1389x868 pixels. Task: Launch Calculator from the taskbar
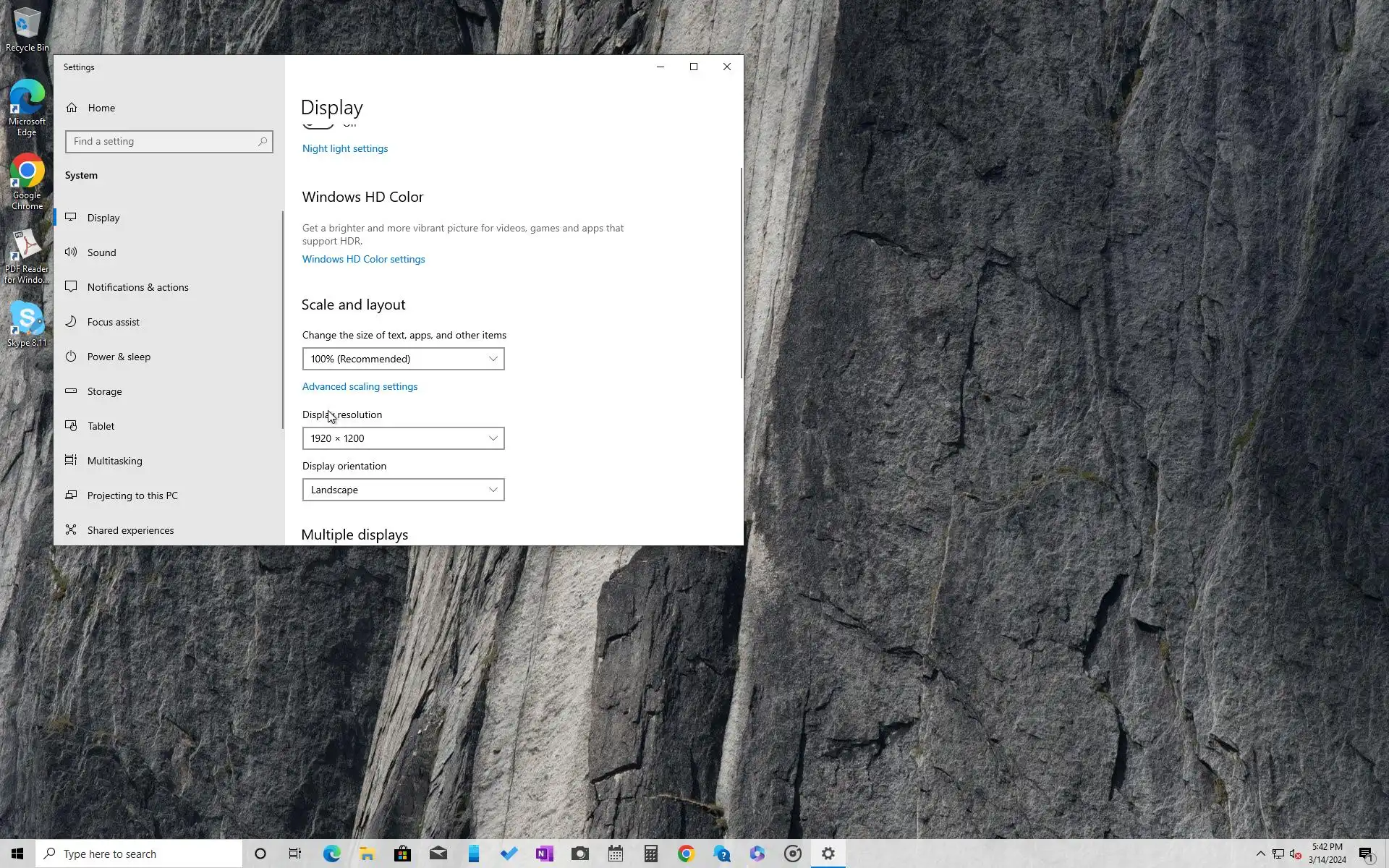[650, 854]
